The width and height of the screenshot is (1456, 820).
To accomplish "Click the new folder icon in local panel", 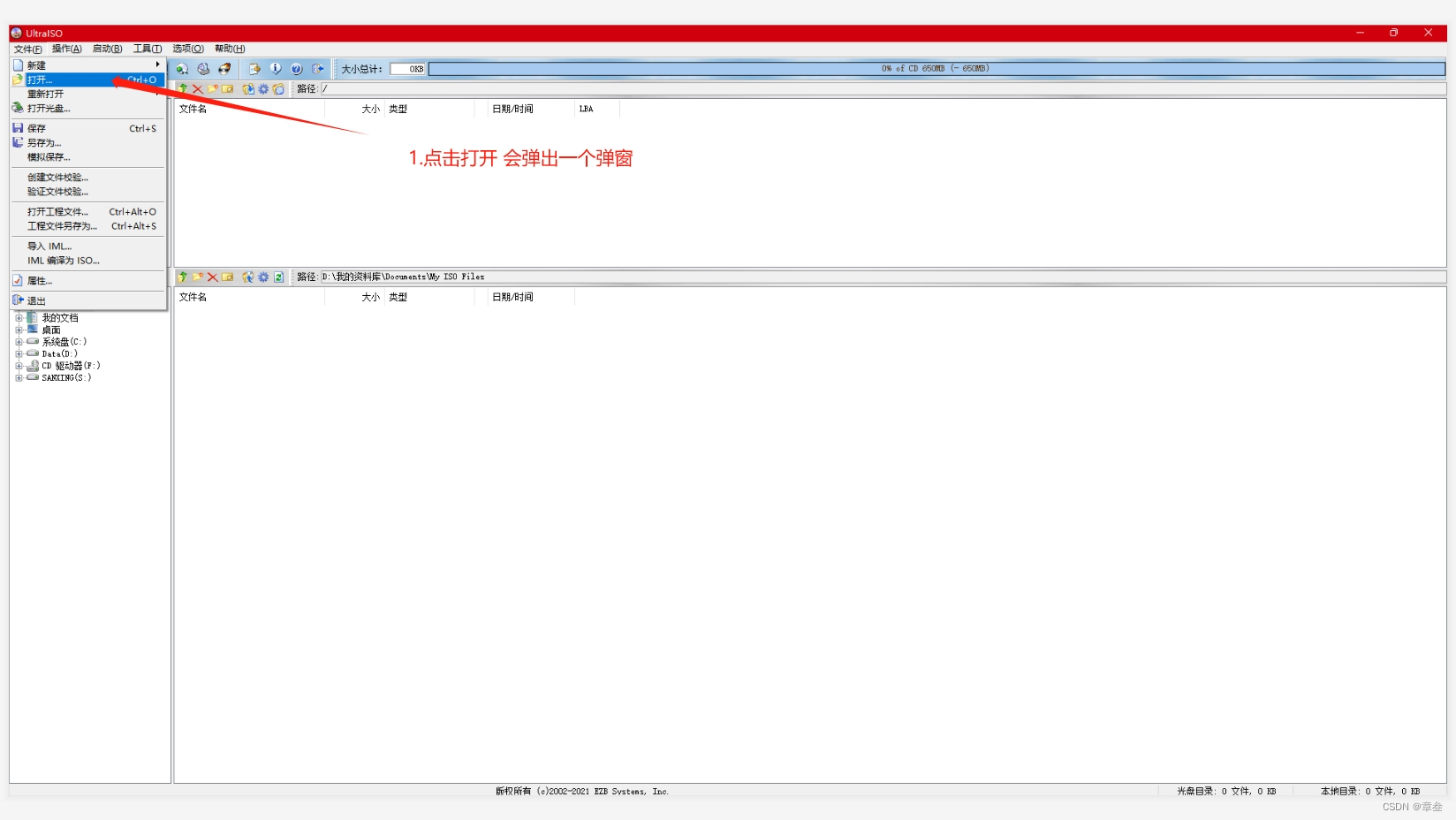I will (x=197, y=277).
